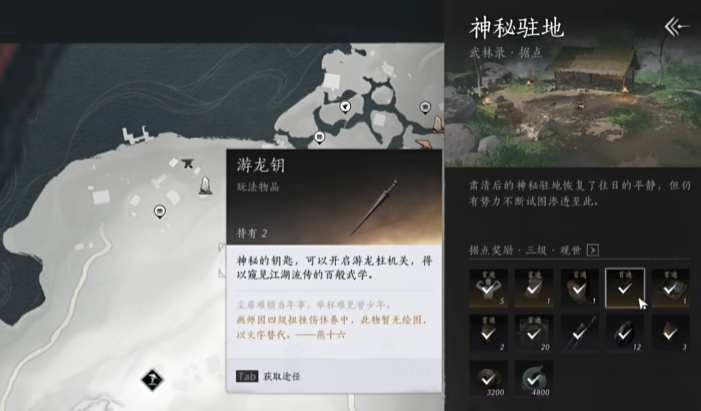Click the 神秘驻地 location preview image
This screenshot has height=411, width=701.
pos(573,105)
